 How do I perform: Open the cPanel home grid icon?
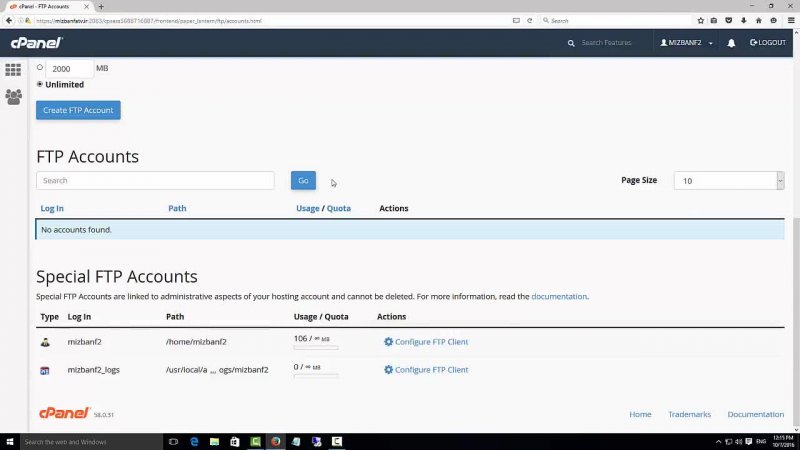point(13,70)
